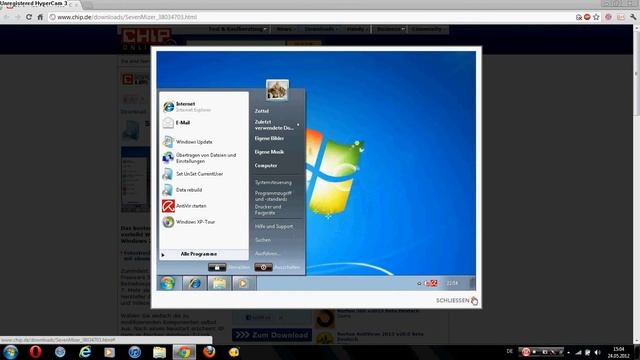This screenshot has width=640, height=360.
Task: Bookmark this page with the star icon
Action: click(596, 17)
